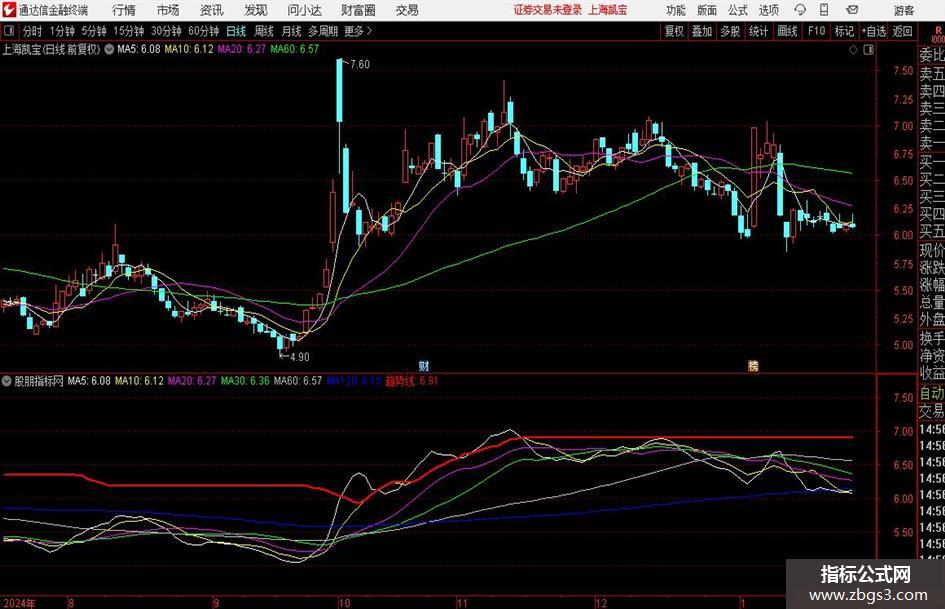Click month 12 on time axis
945x609 pixels.
[601, 603]
